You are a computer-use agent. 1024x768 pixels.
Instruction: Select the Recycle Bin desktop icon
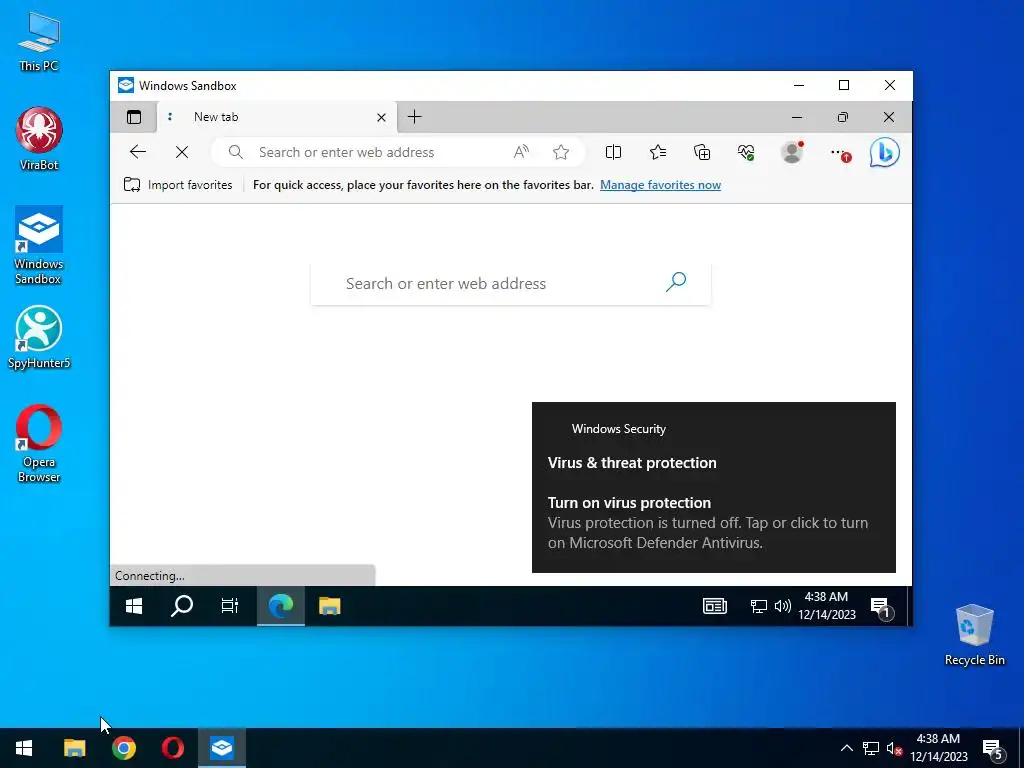974,634
